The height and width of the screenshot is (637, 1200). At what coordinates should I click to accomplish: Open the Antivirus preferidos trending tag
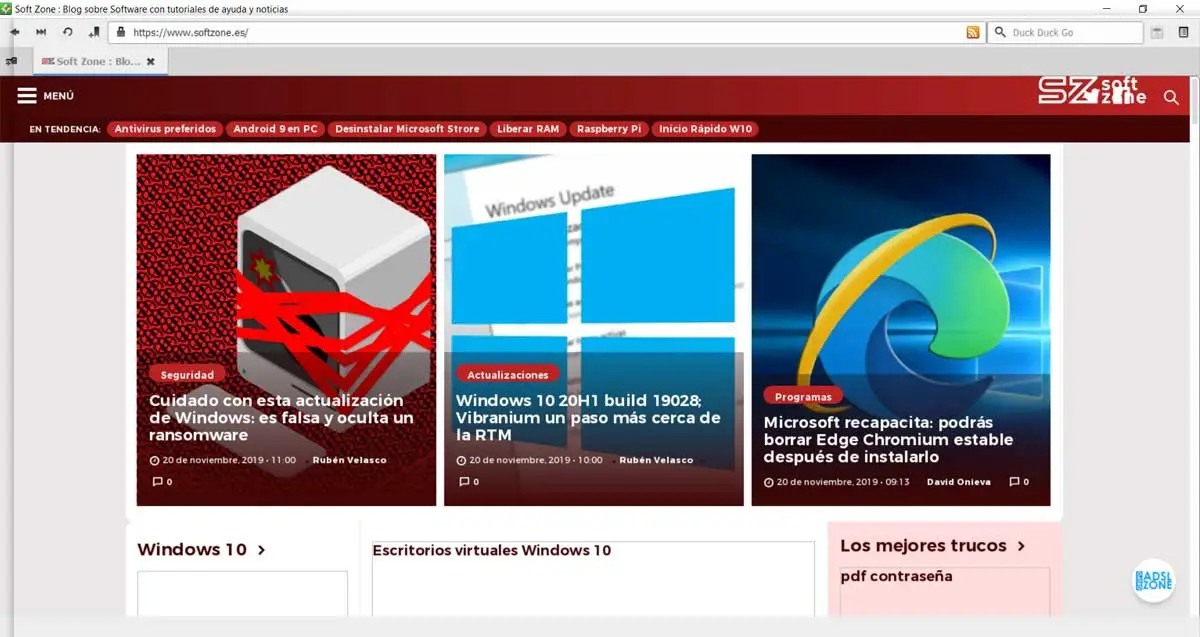(x=165, y=129)
